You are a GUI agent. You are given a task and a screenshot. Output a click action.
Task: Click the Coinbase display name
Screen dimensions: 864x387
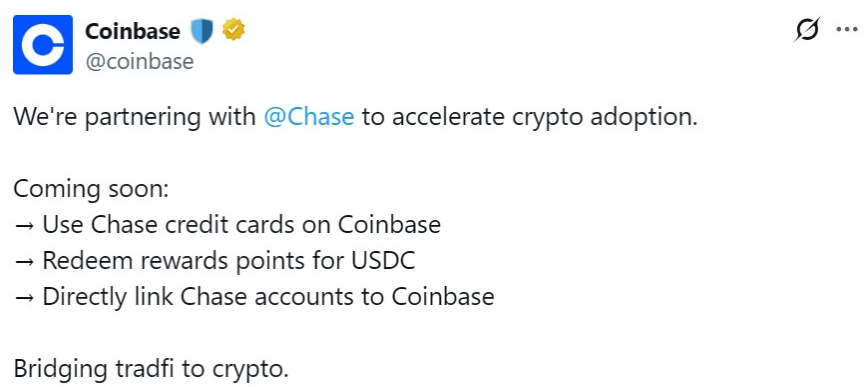[x=132, y=31]
